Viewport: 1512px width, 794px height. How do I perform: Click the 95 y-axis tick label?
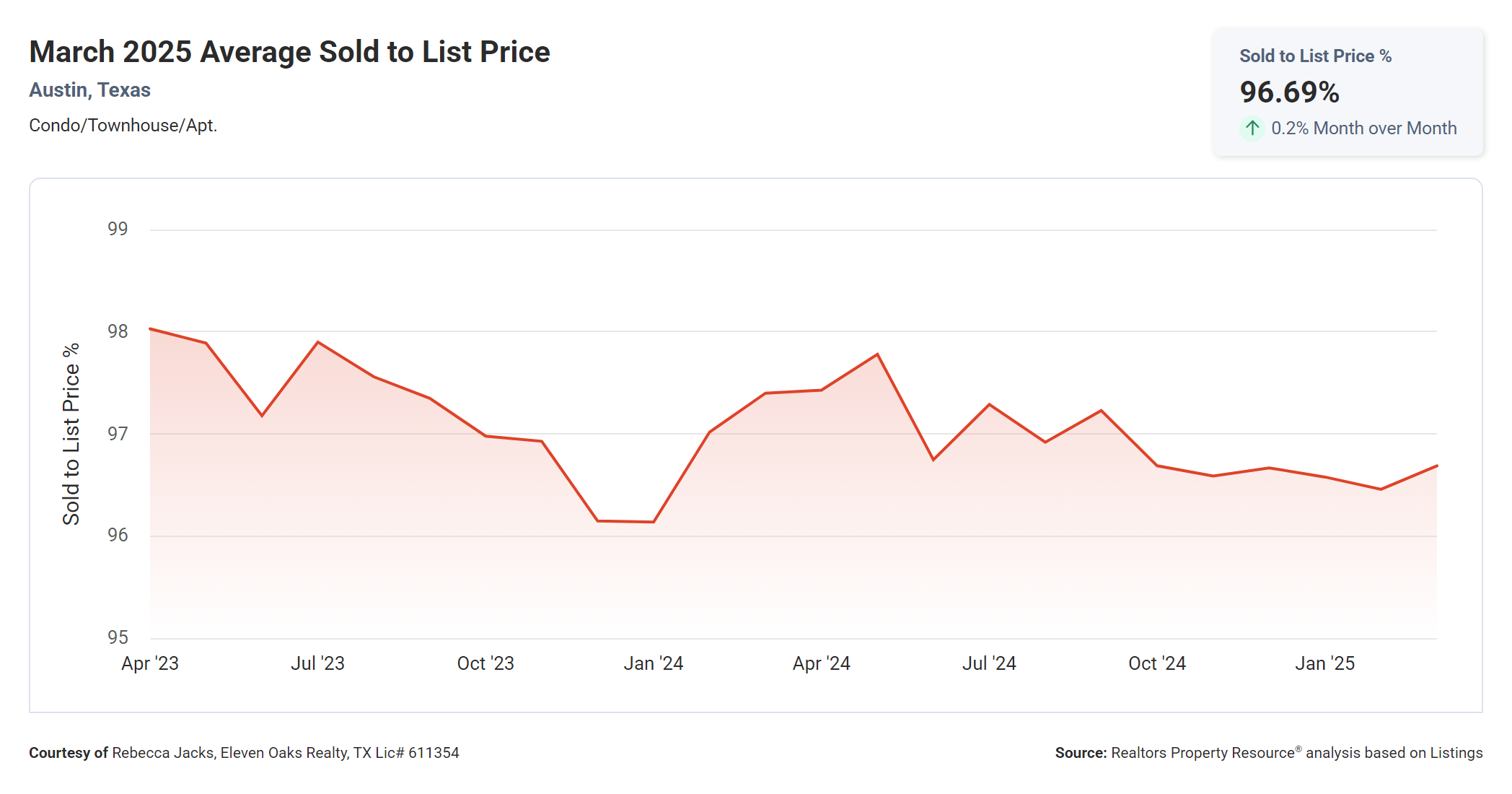click(x=118, y=637)
